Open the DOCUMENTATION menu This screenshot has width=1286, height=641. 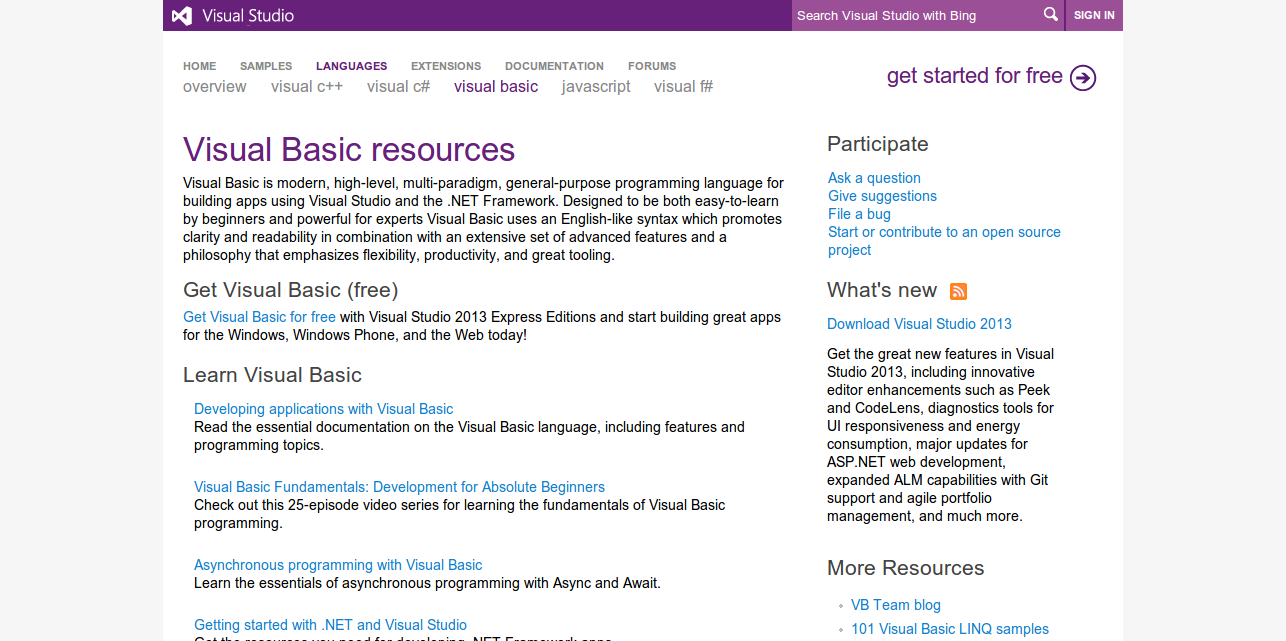pyautogui.click(x=554, y=66)
